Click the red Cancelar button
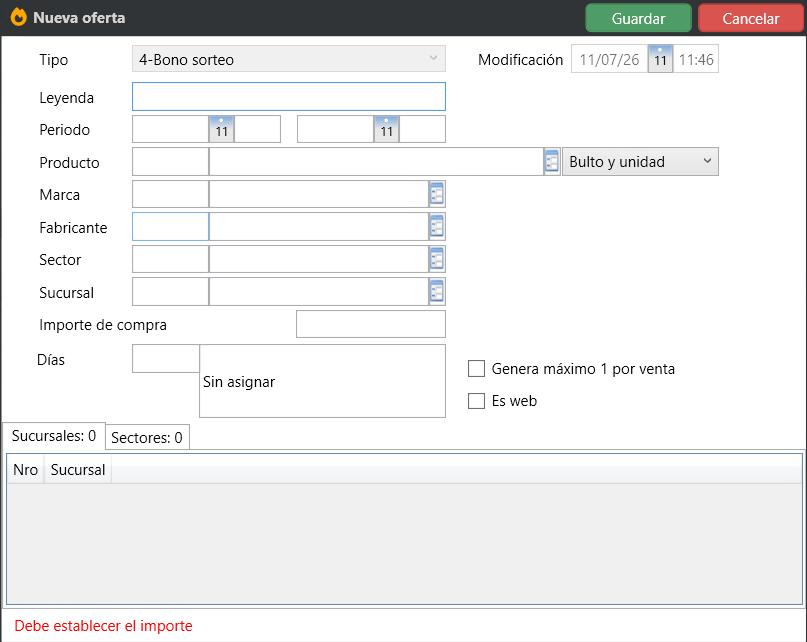807x642 pixels. coord(750,18)
